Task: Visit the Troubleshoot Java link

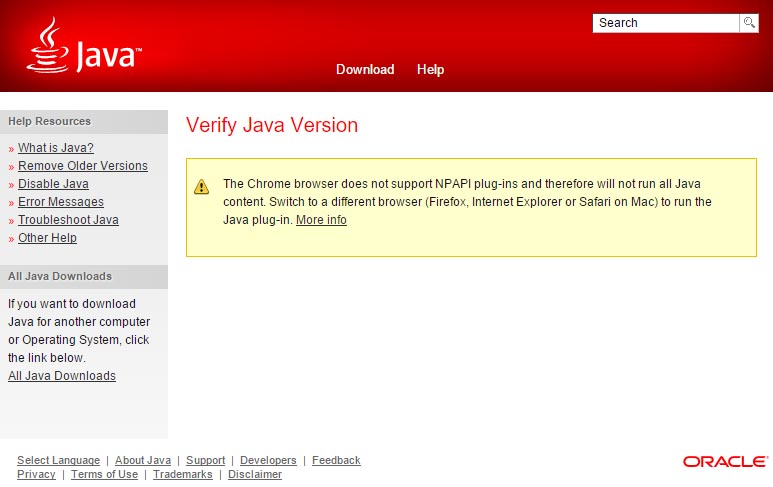Action: point(68,220)
